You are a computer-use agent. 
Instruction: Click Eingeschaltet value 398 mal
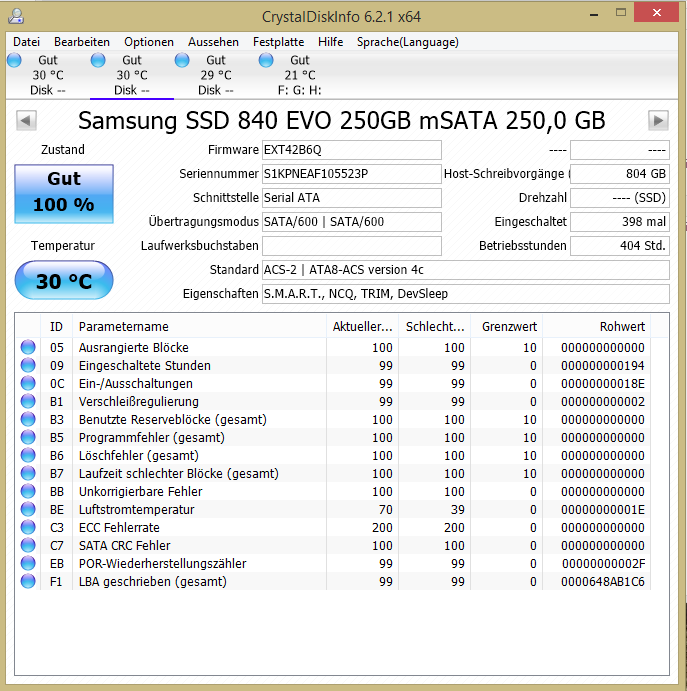click(x=620, y=222)
